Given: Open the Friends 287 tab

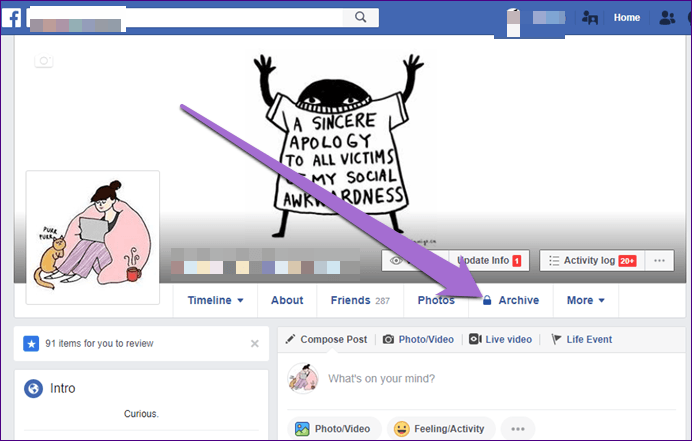Looking at the screenshot, I should (360, 300).
